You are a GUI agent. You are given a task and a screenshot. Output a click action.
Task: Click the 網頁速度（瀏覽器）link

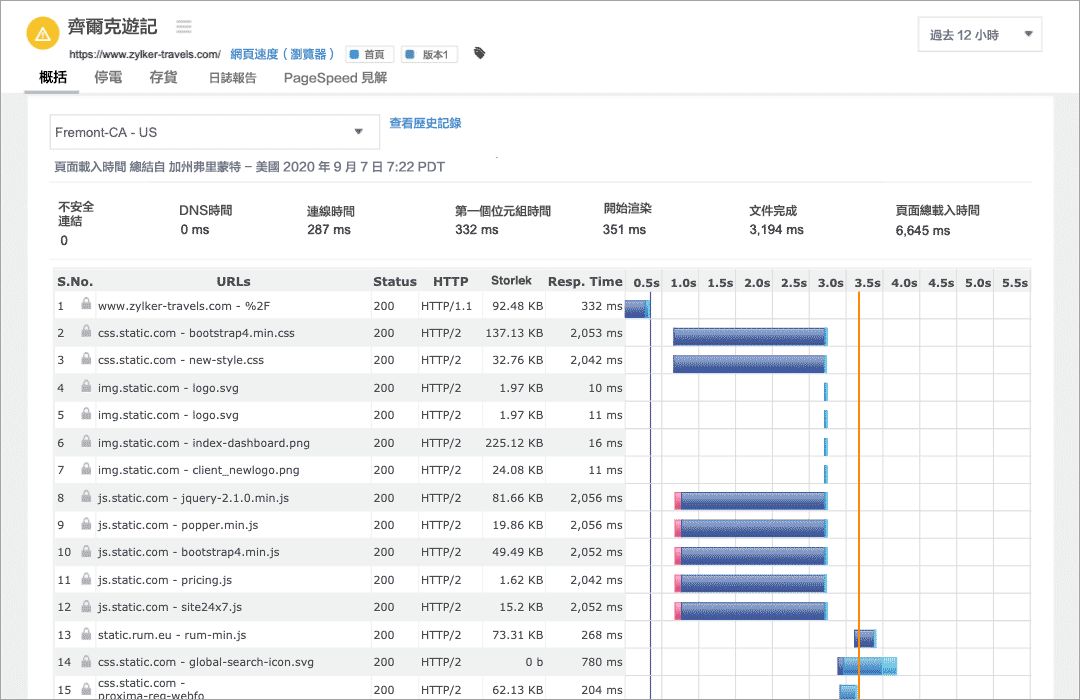[283, 54]
